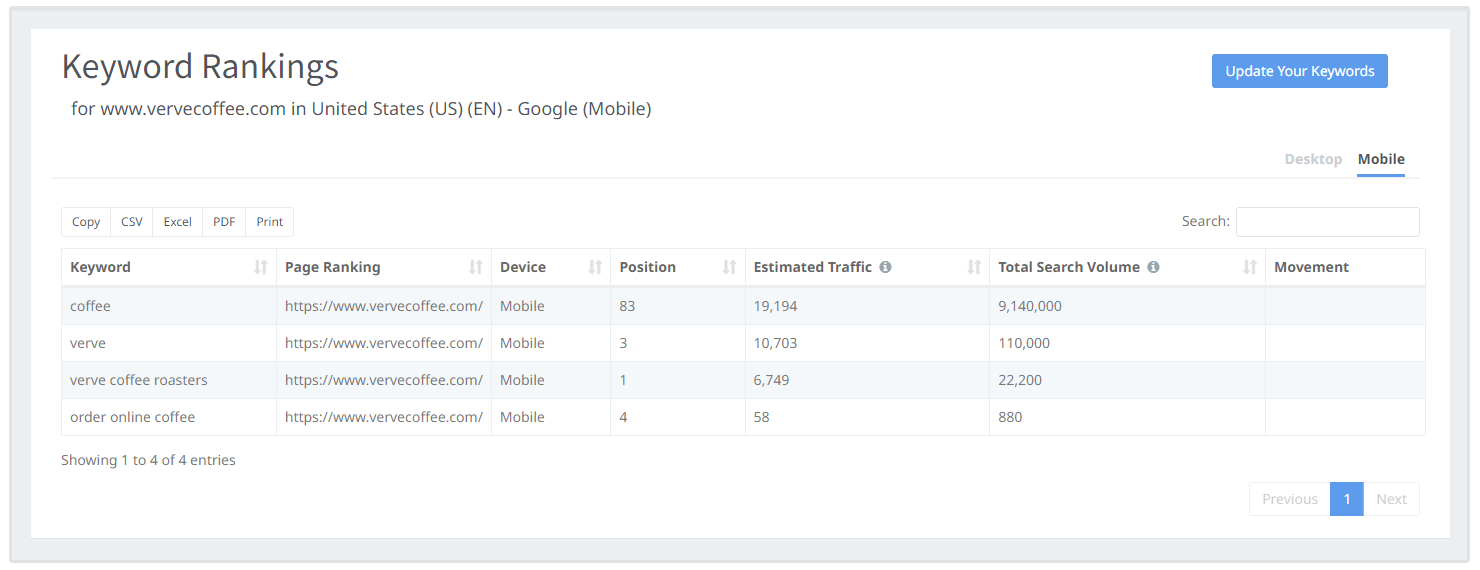Switch to the Desktop tab

coord(1313,159)
